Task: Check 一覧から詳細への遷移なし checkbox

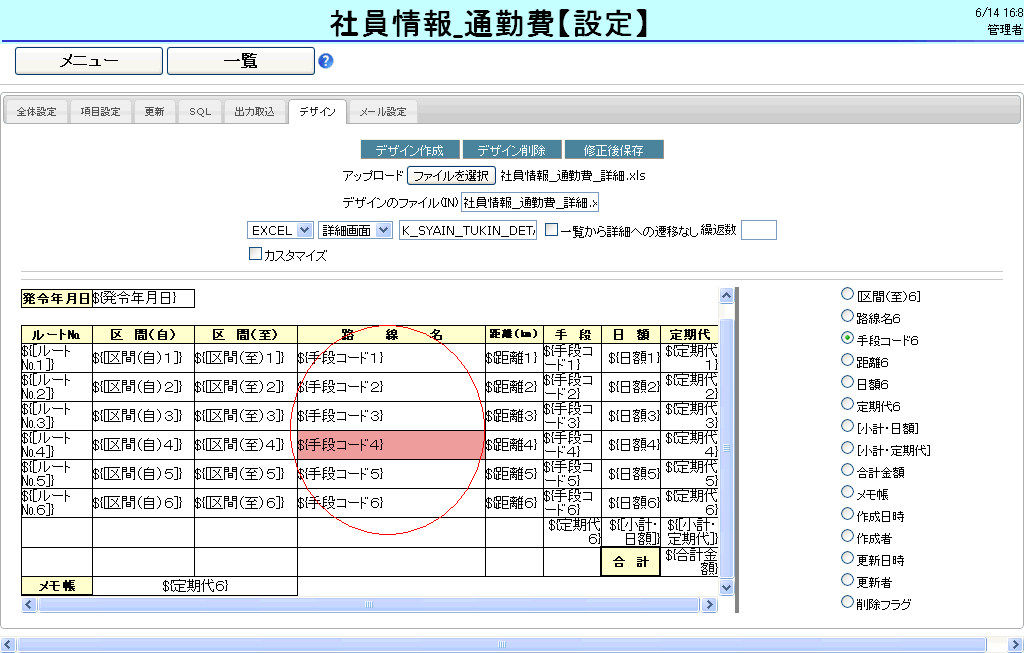Action: tap(551, 230)
